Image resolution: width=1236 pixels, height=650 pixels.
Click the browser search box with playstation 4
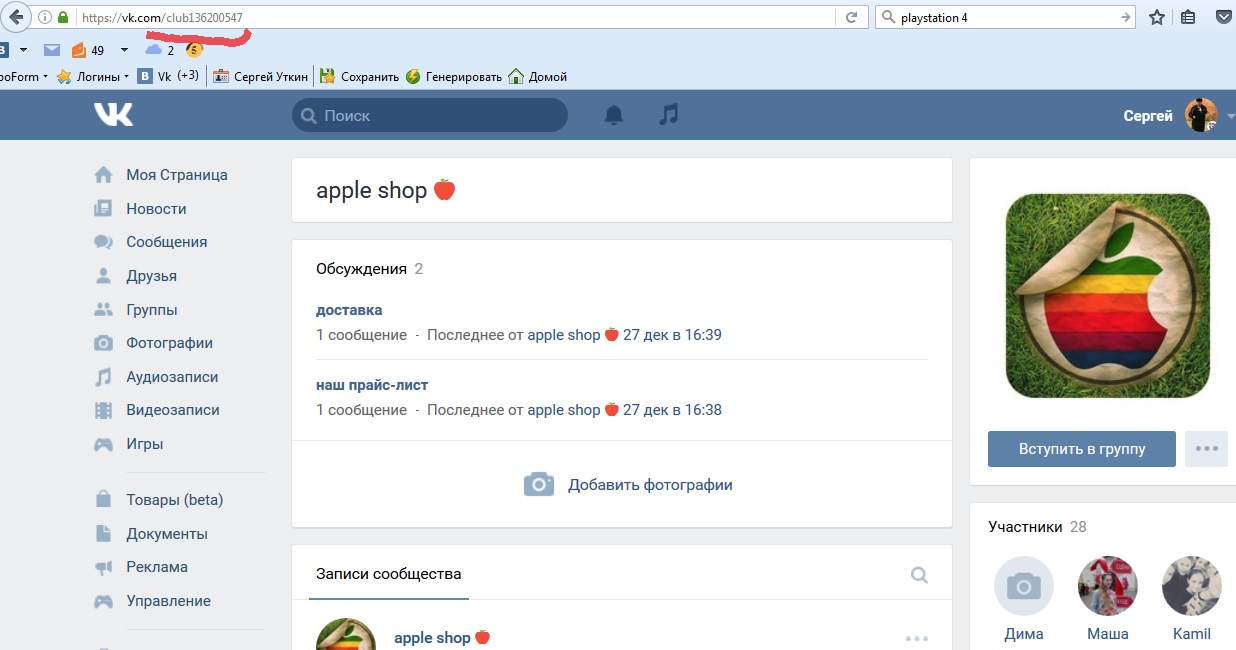click(1006, 17)
